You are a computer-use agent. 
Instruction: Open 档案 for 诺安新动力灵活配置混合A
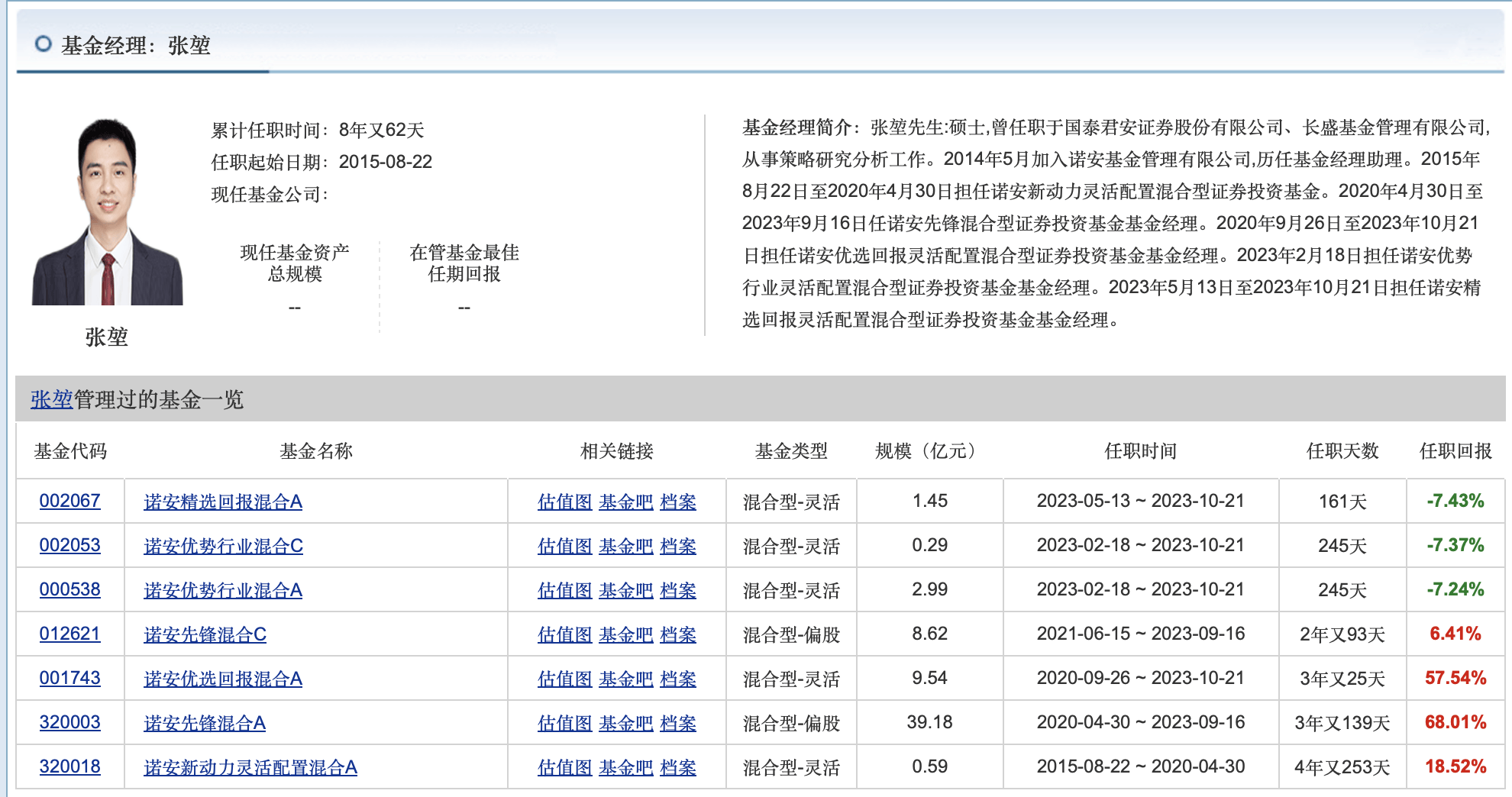click(x=678, y=767)
